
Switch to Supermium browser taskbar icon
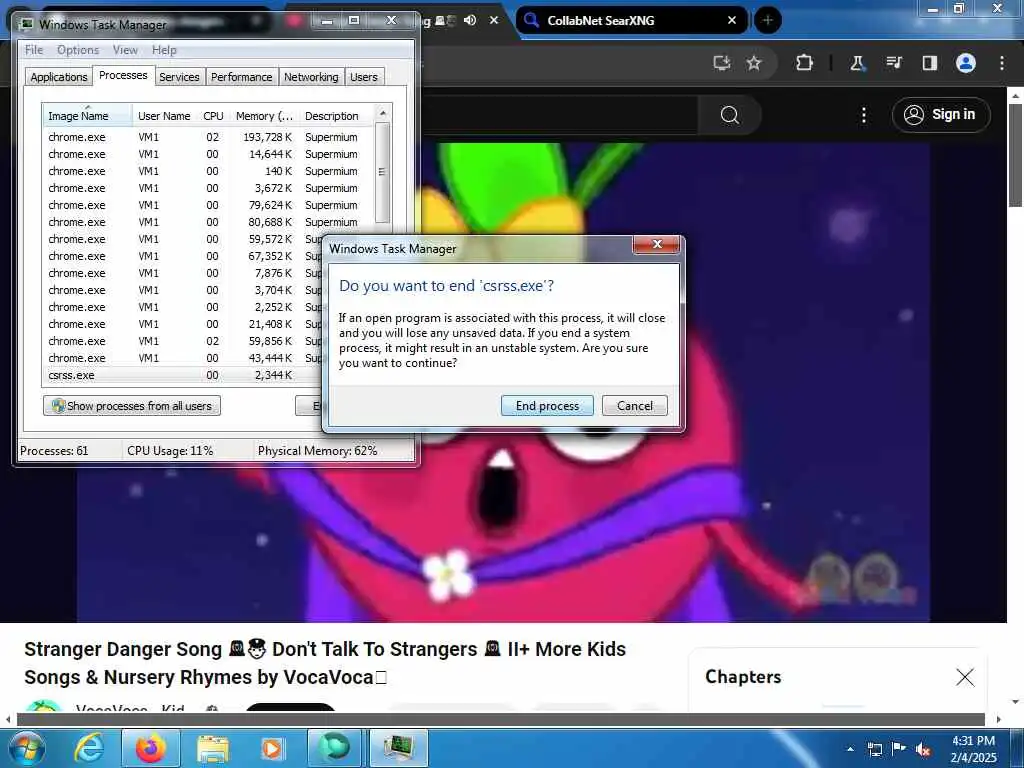coord(334,748)
